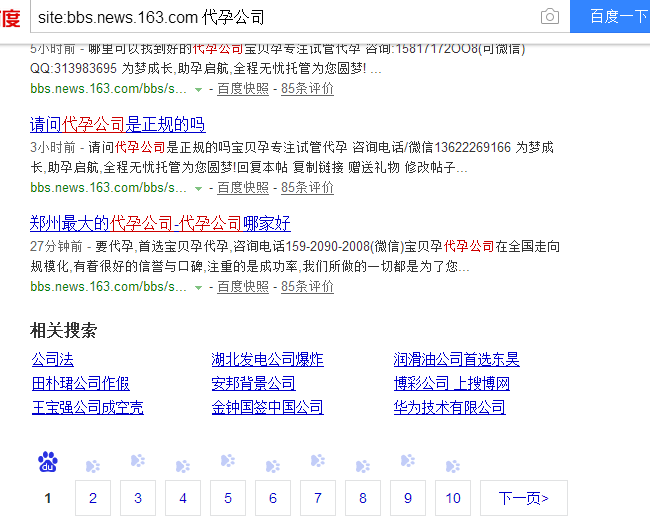Click the paw icon above page 3
The image size is (650, 530).
138,461
